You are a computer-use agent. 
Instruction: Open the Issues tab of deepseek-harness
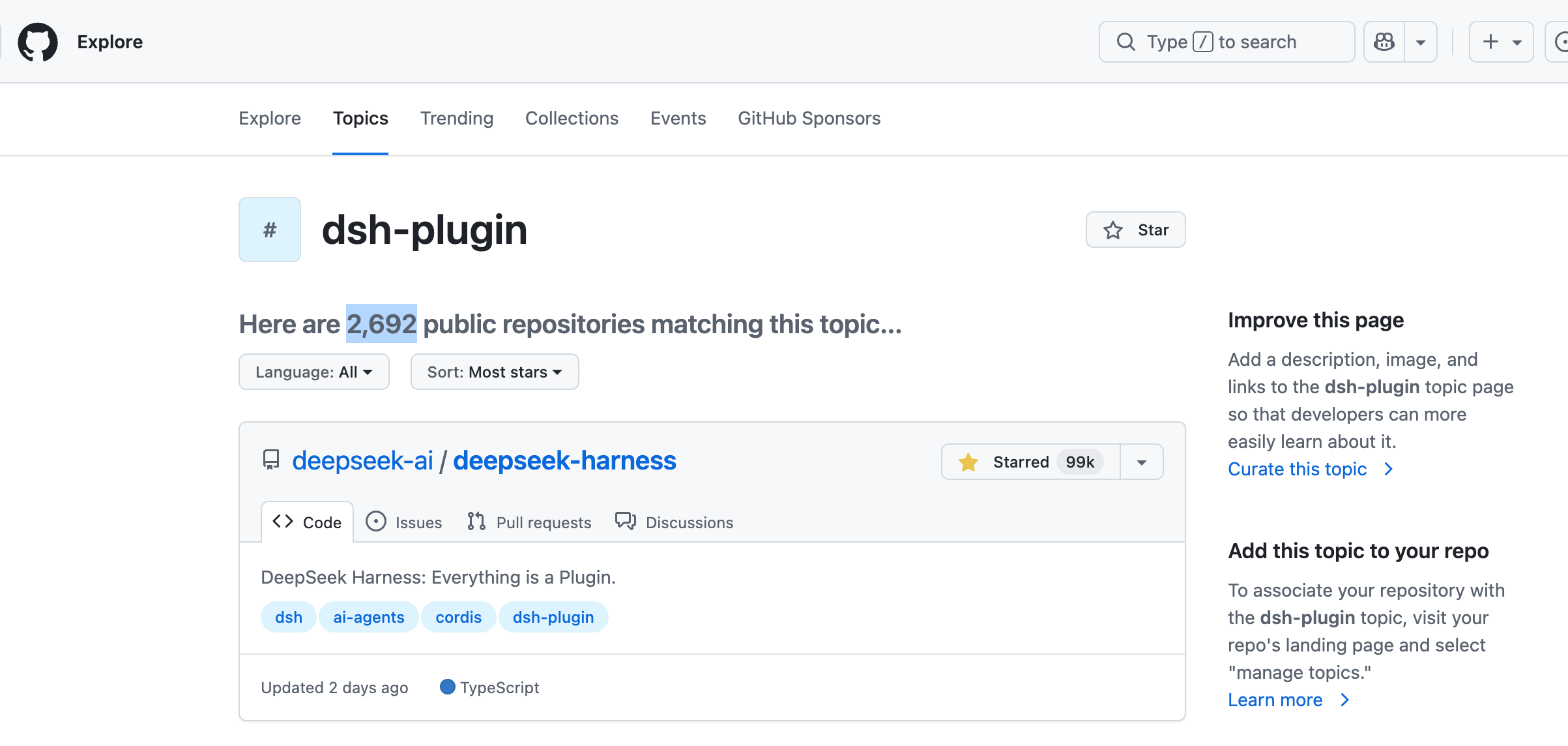tap(404, 522)
